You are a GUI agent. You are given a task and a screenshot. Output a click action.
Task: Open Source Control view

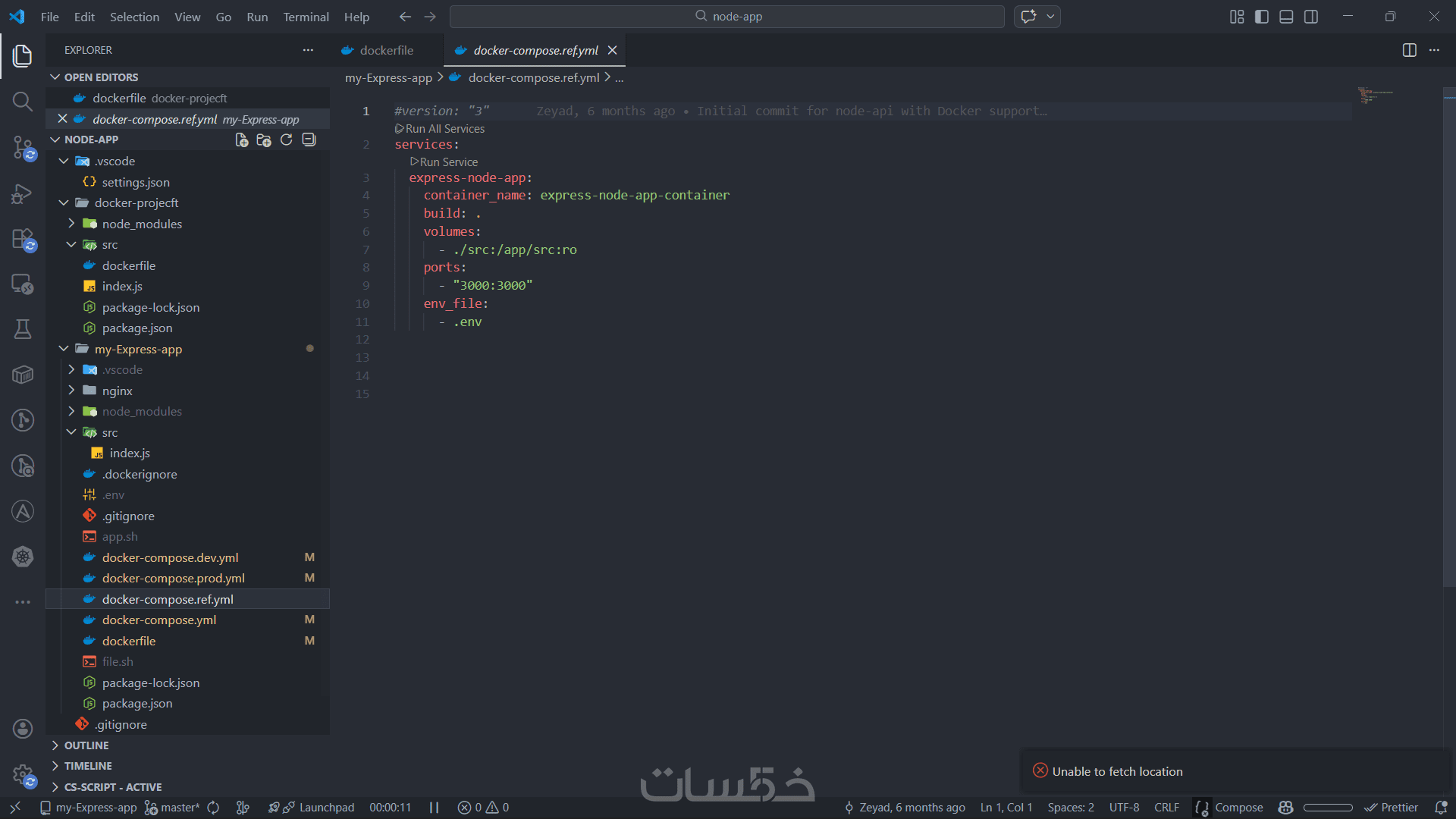coord(23,147)
